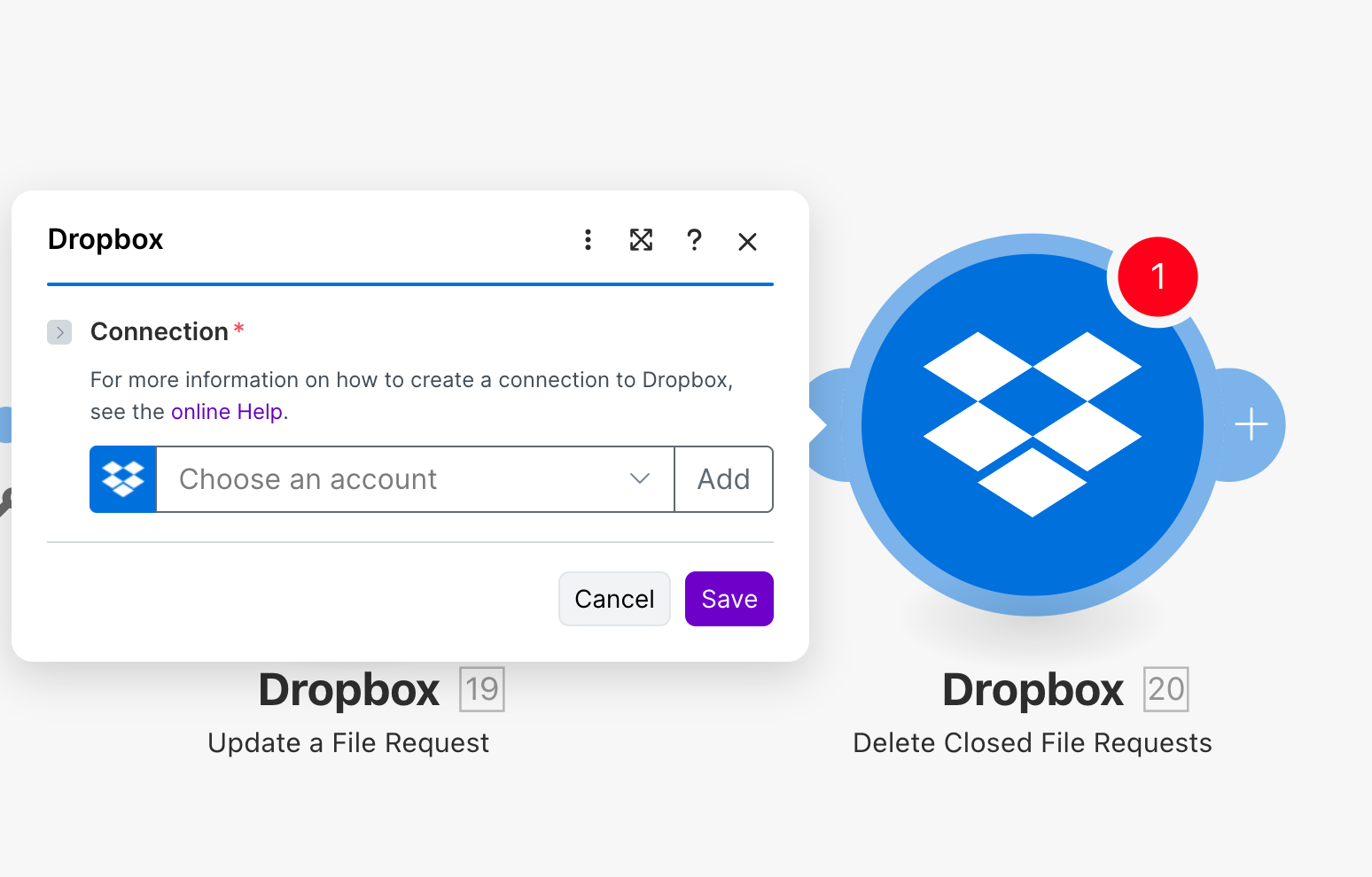Follow the online Help link
The width and height of the screenshot is (1372, 877).
(227, 412)
